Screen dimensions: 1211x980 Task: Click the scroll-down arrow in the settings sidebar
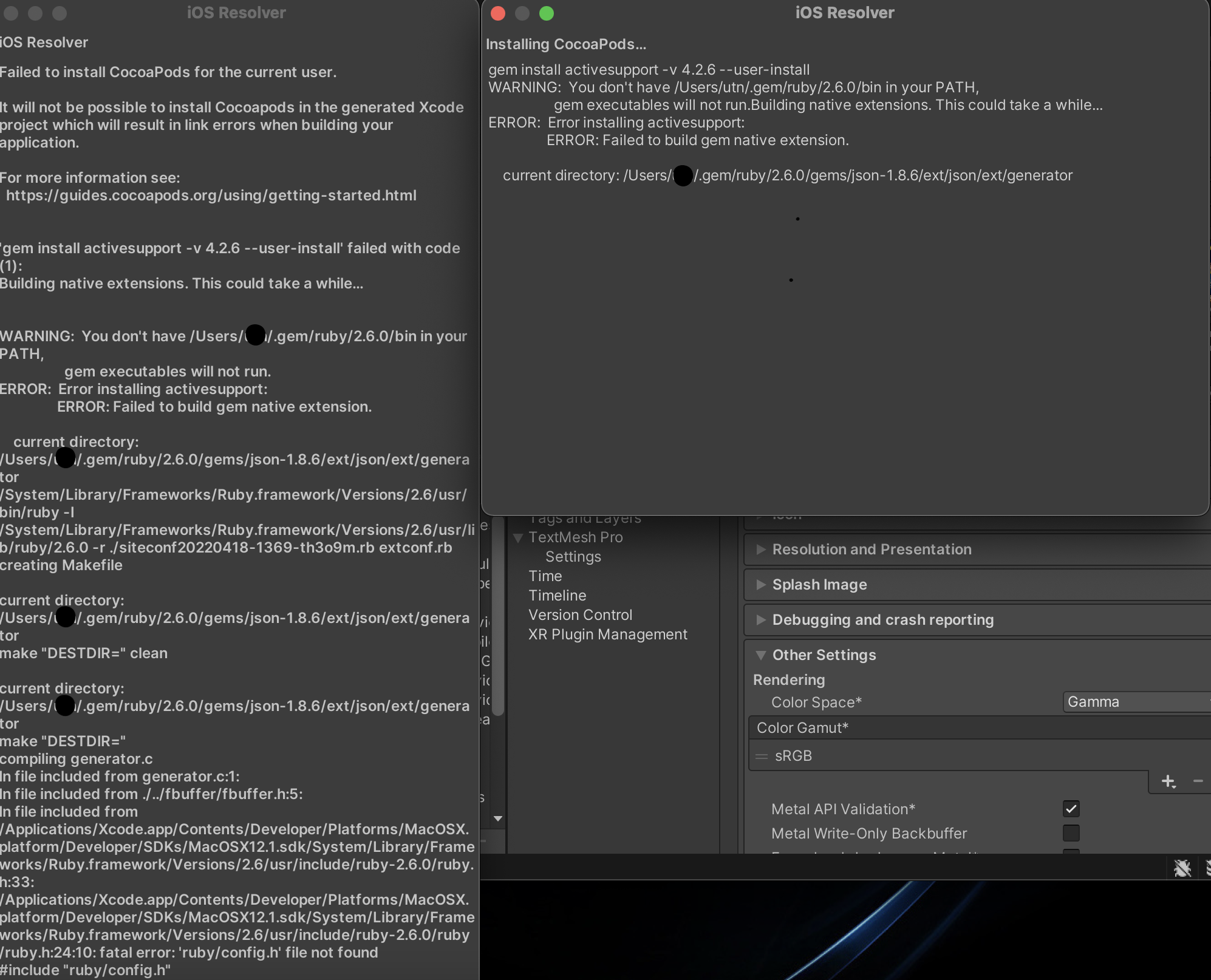tap(498, 819)
